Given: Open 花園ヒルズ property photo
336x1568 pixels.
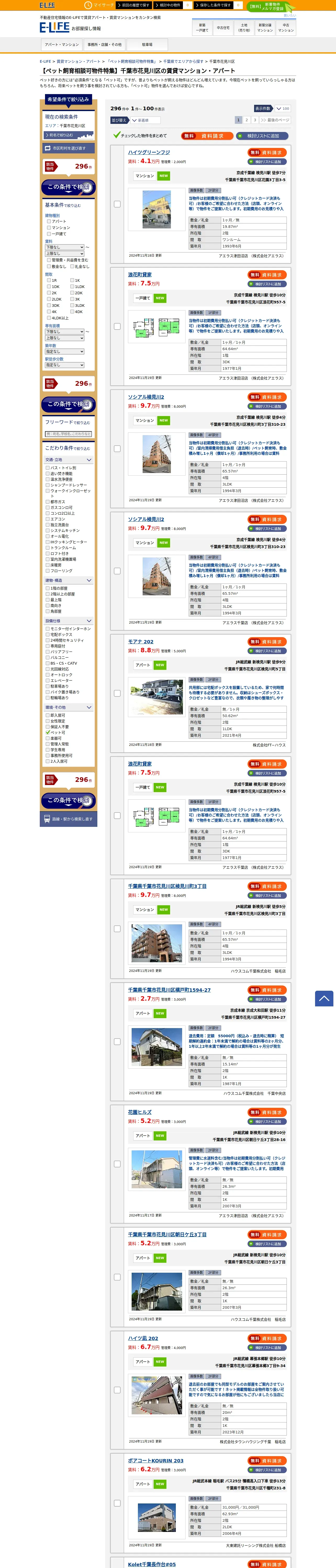Looking at the screenshot, I should (x=157, y=1169).
